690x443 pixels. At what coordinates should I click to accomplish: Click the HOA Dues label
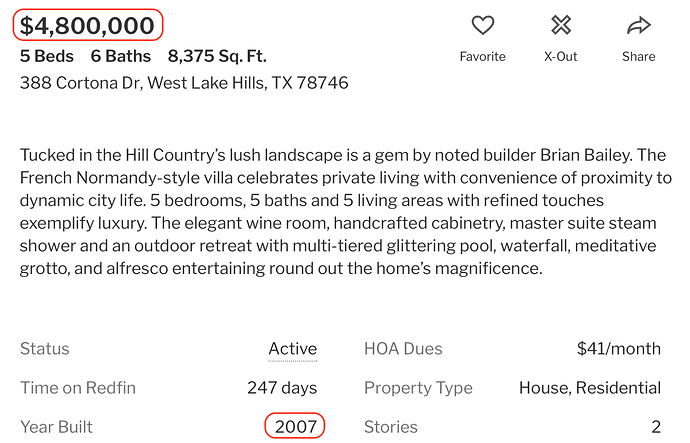pos(403,349)
